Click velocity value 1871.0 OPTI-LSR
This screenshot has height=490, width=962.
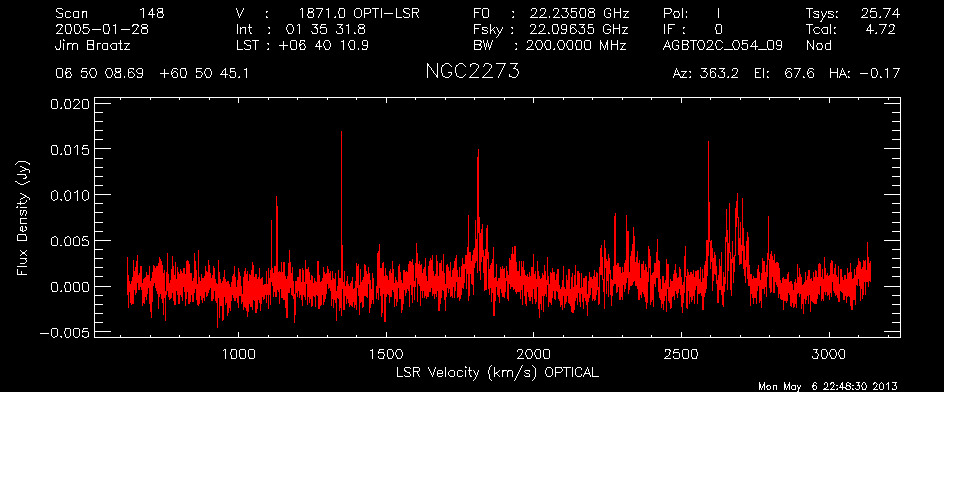point(359,13)
